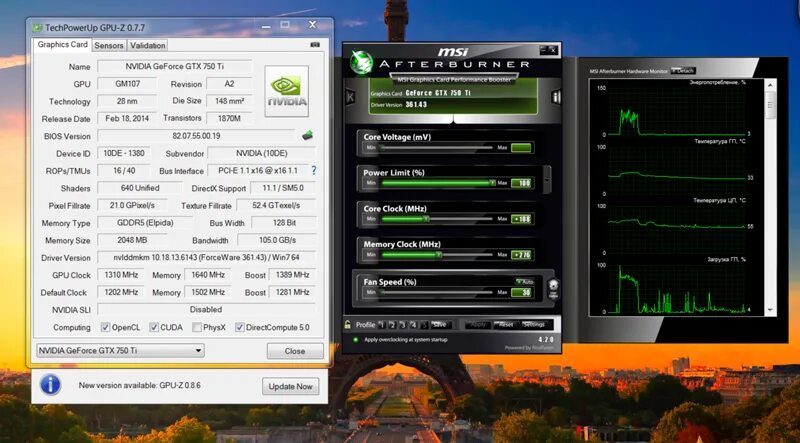Expand the Power Limit side arrow panel
800x443 pixels.
pos(547,180)
